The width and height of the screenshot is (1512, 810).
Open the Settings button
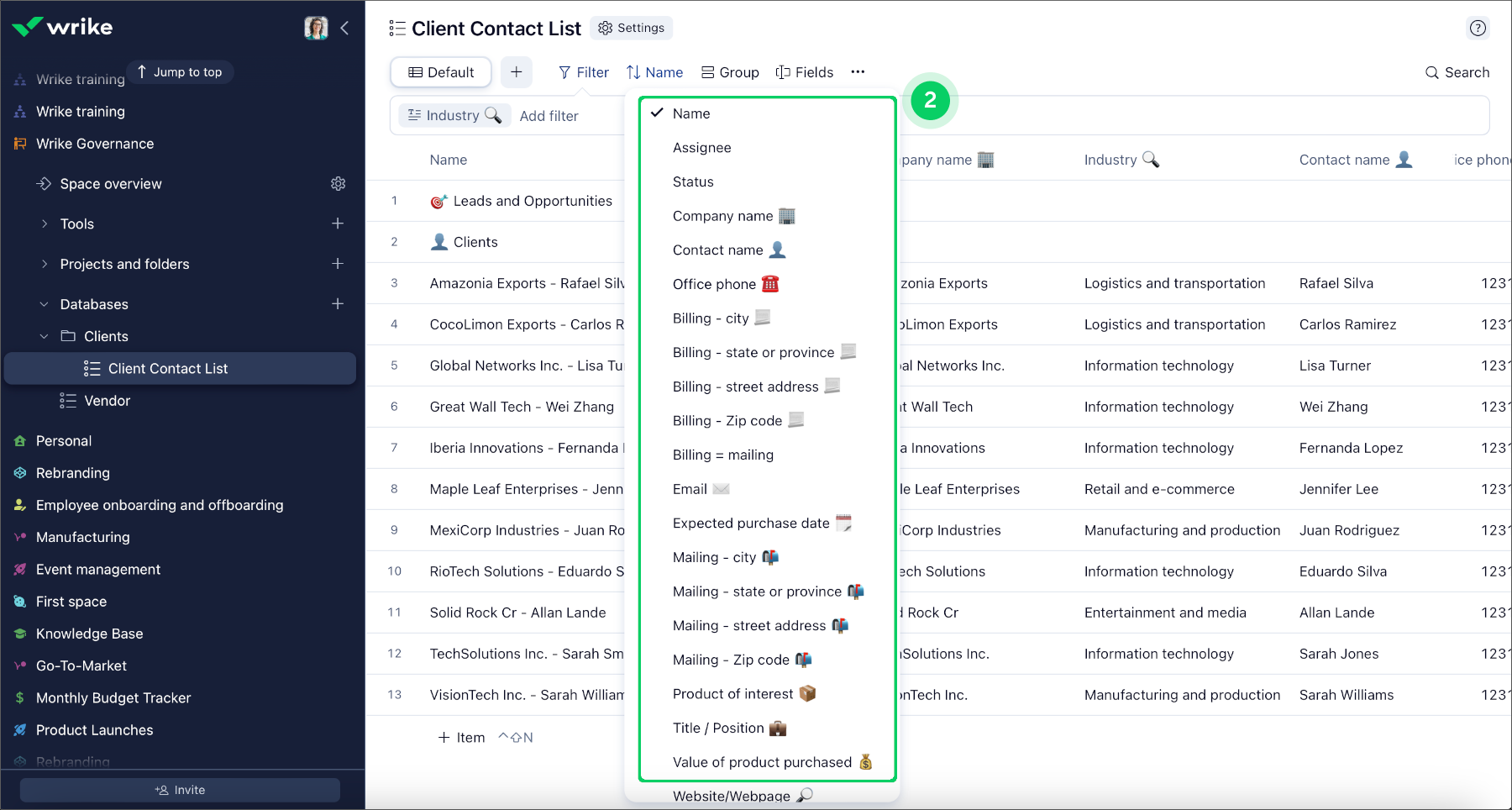632,28
